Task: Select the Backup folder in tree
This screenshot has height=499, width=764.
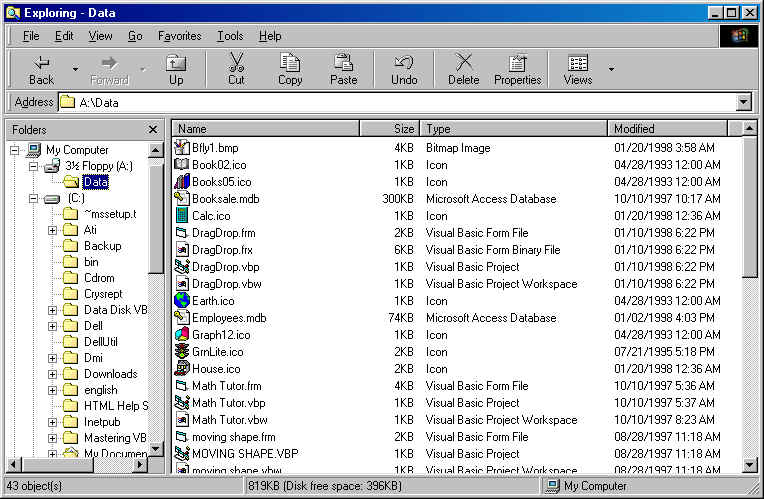Action: 102,246
